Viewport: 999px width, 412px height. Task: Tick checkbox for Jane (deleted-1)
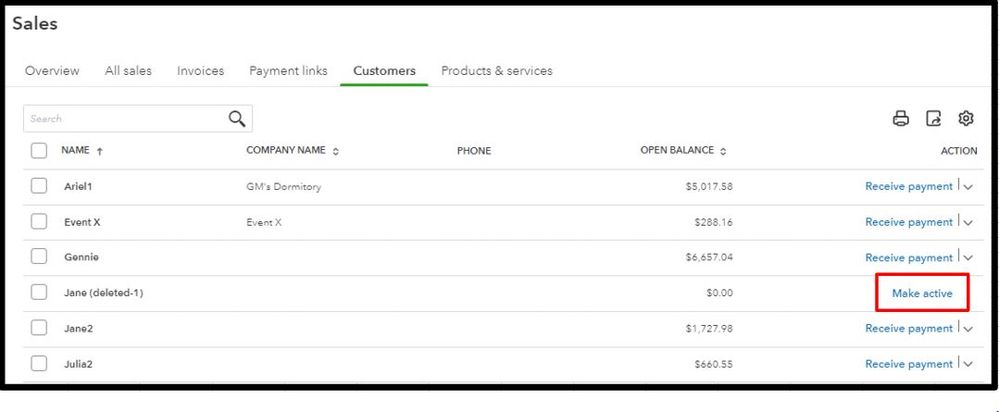tap(39, 293)
